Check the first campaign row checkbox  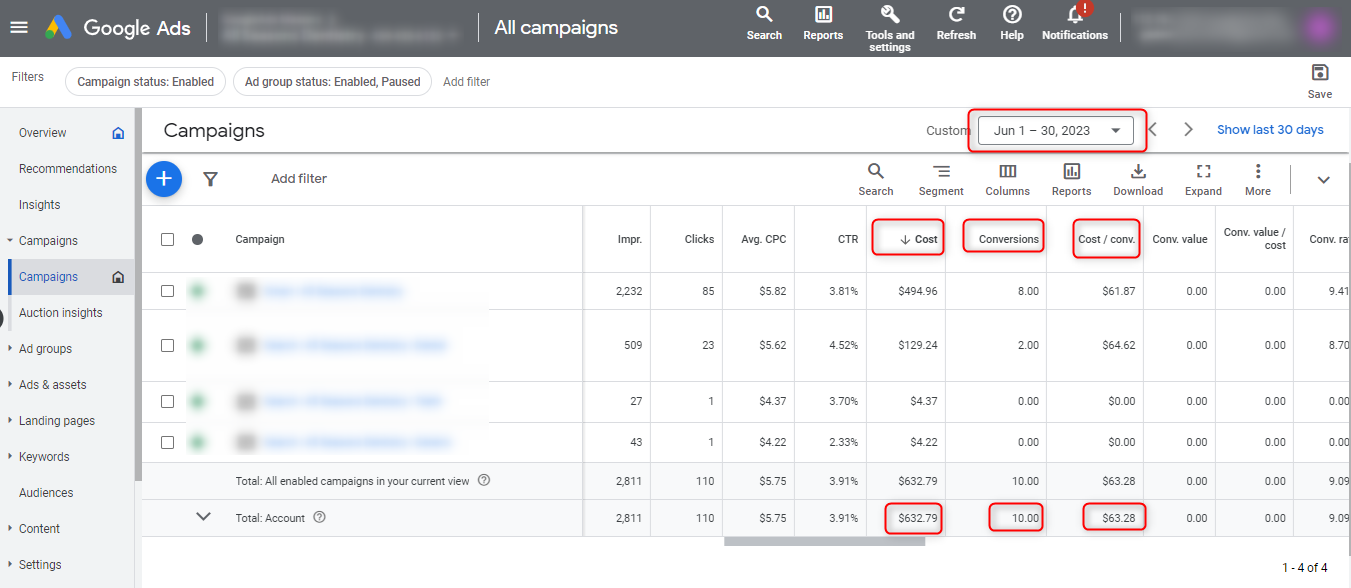[168, 291]
